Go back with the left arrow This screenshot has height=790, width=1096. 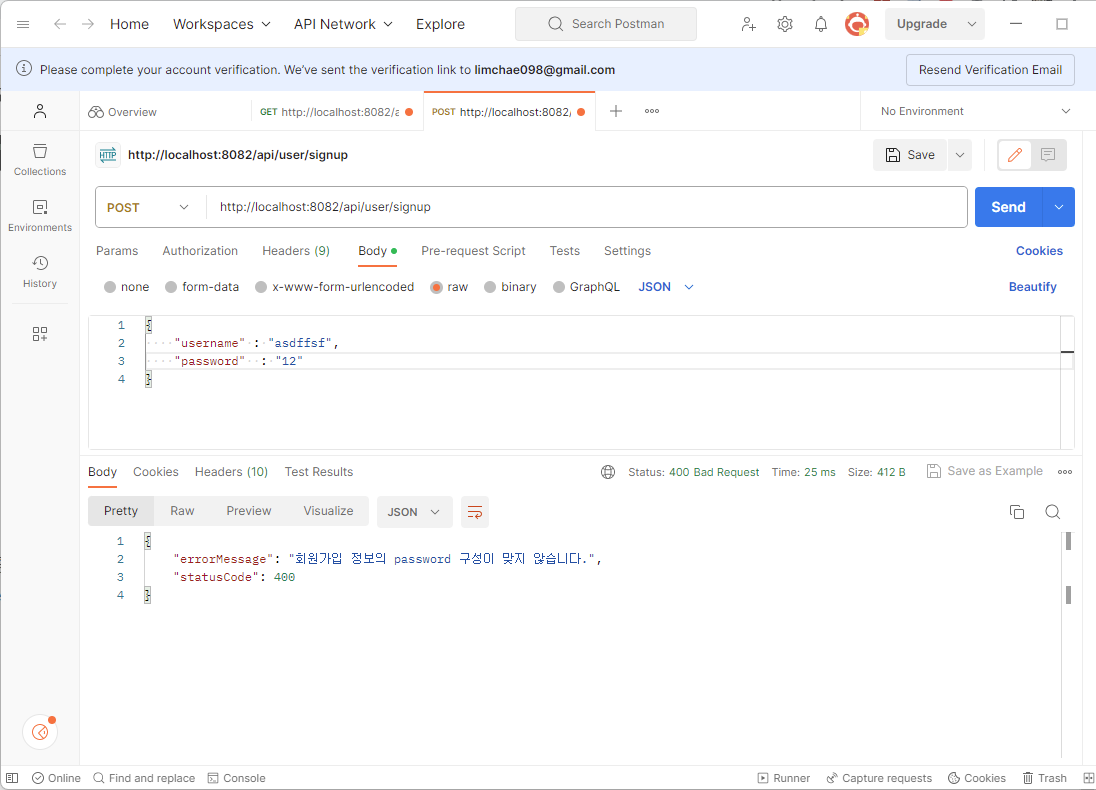60,24
